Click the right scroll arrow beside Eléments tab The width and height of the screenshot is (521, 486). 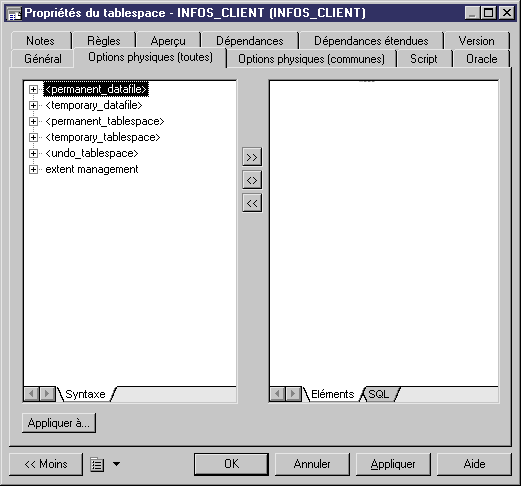pos(293,394)
